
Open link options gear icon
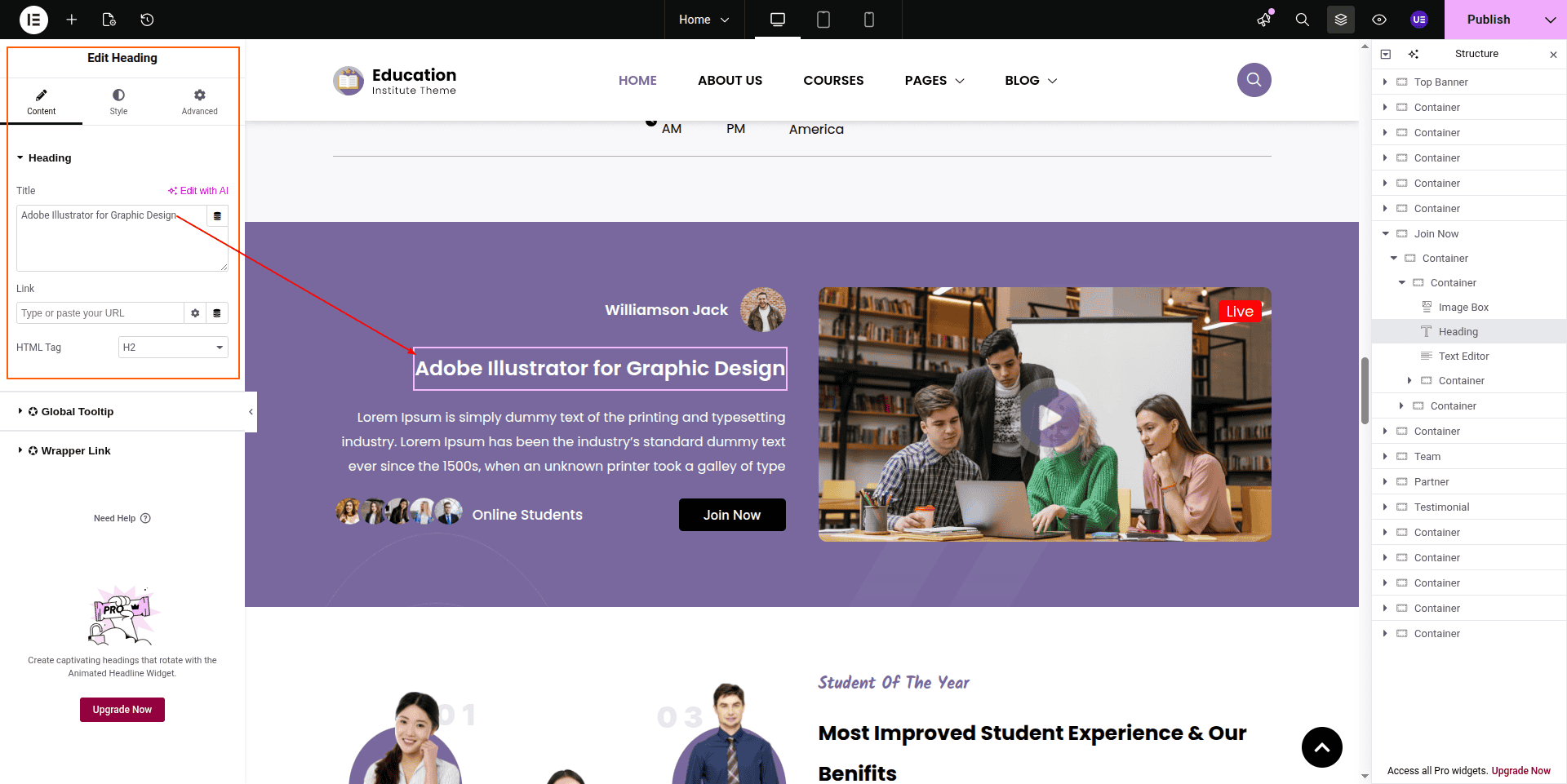click(x=195, y=313)
